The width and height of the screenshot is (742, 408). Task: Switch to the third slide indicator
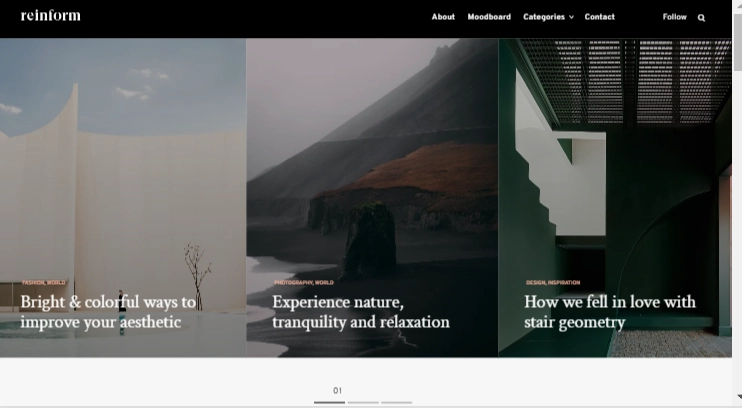(396, 402)
